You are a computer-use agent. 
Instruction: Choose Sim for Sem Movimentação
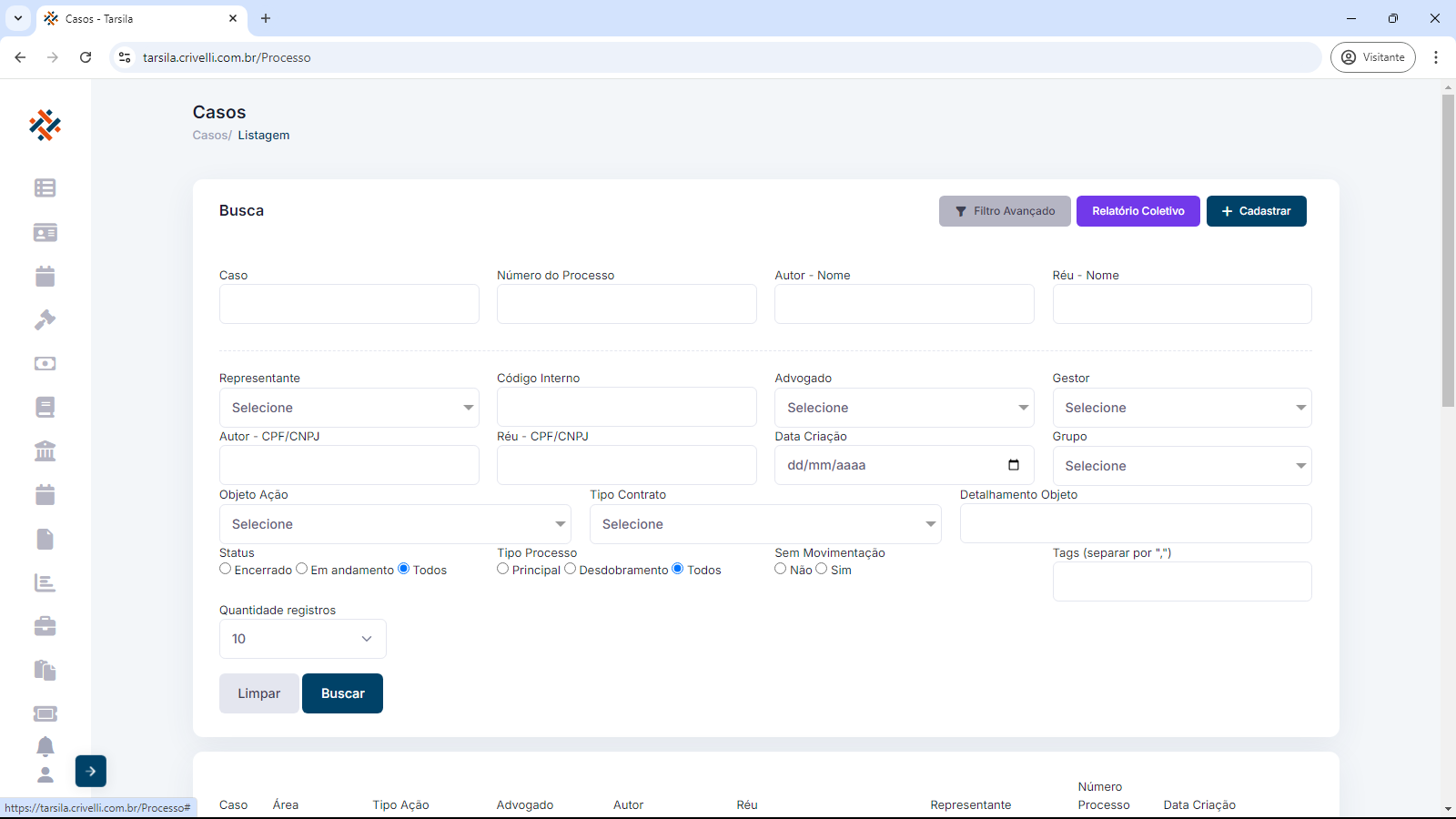click(x=822, y=569)
